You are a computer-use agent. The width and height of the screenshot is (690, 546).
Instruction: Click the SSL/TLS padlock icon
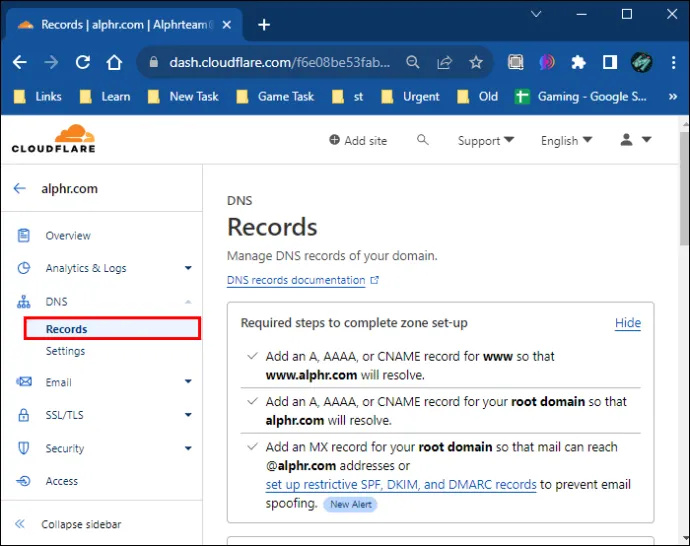(23, 415)
